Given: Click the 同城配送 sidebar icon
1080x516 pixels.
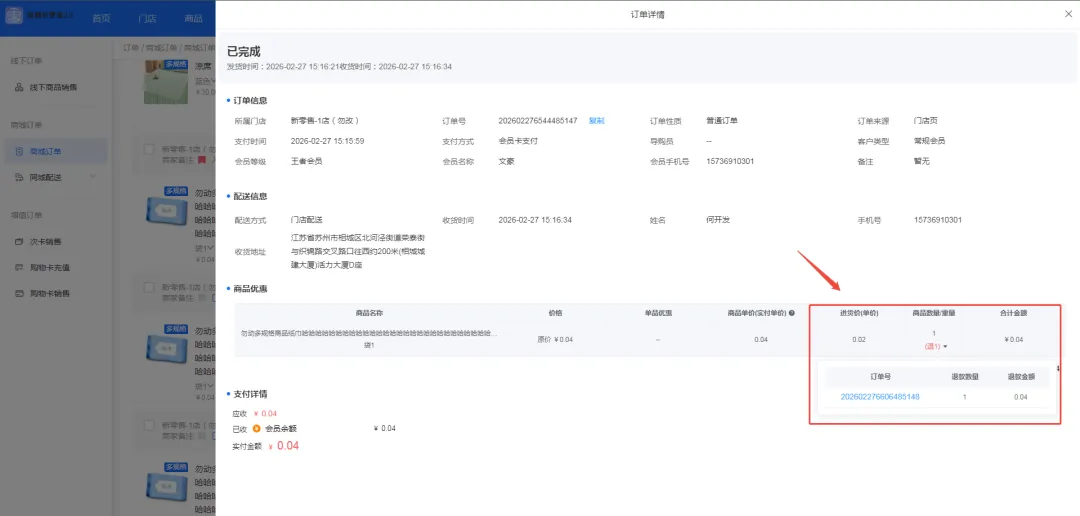Looking at the screenshot, I should point(19,177).
